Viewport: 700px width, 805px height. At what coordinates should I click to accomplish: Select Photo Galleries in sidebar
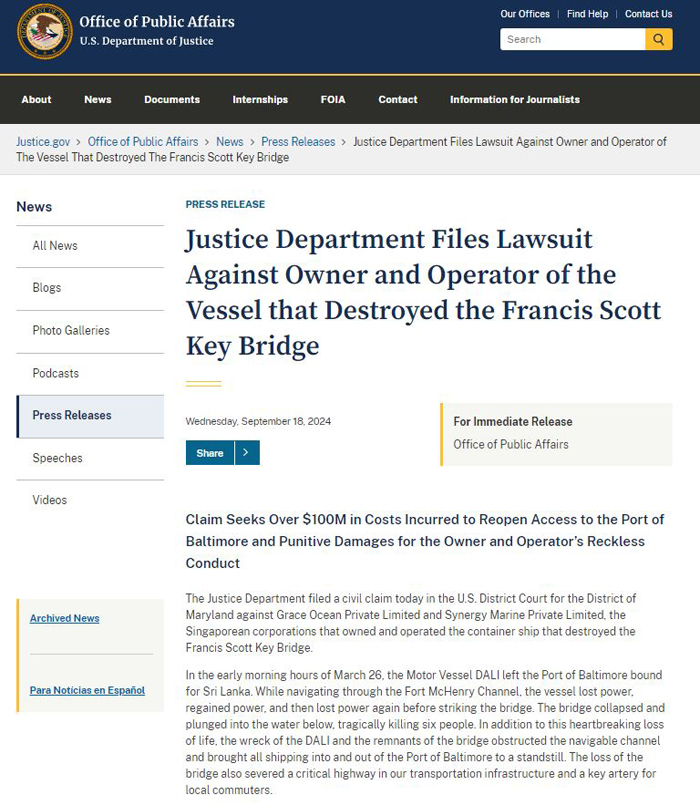tap(90, 331)
